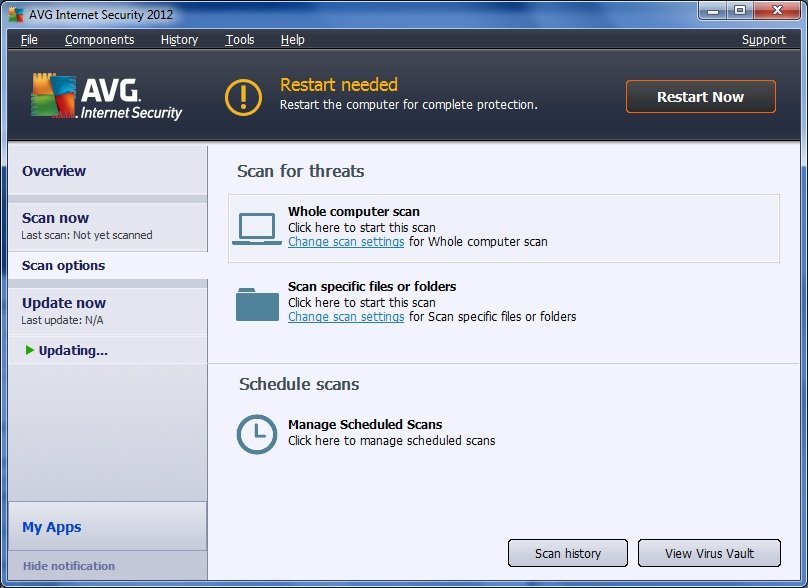Click the folder icon for specific files scan
This screenshot has height=588, width=808.
(x=257, y=304)
